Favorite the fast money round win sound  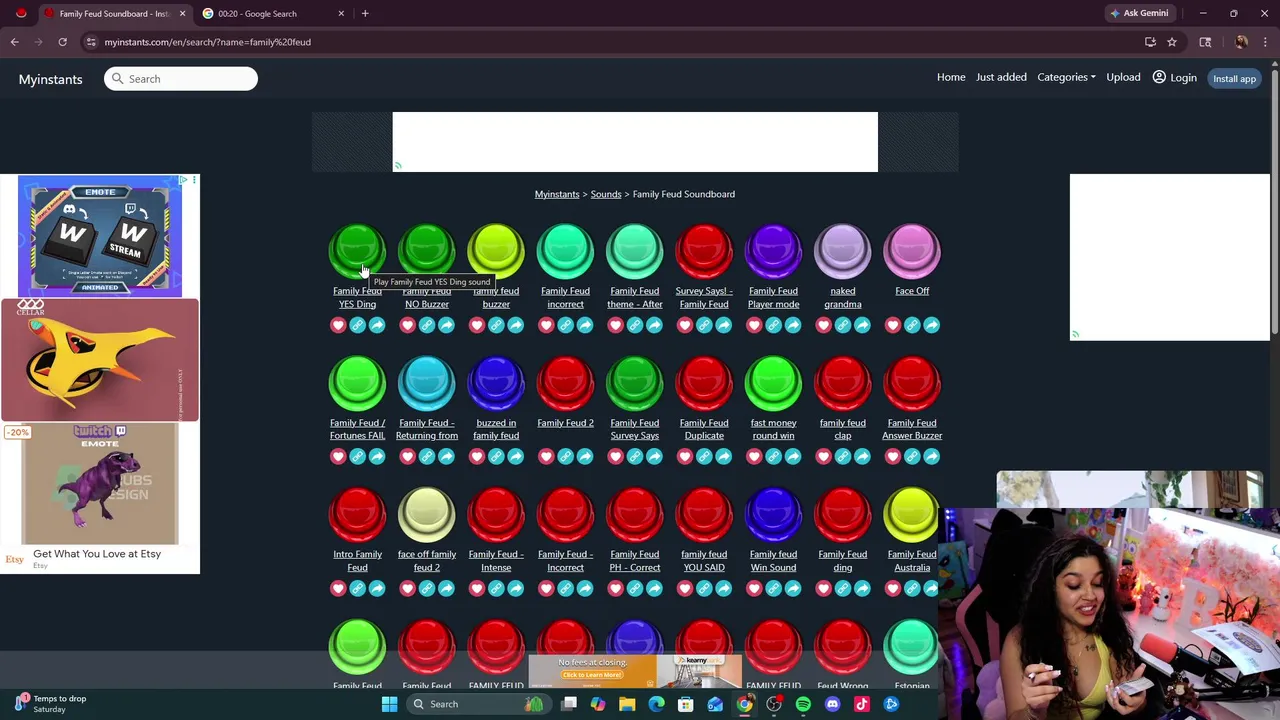pyautogui.click(x=754, y=457)
